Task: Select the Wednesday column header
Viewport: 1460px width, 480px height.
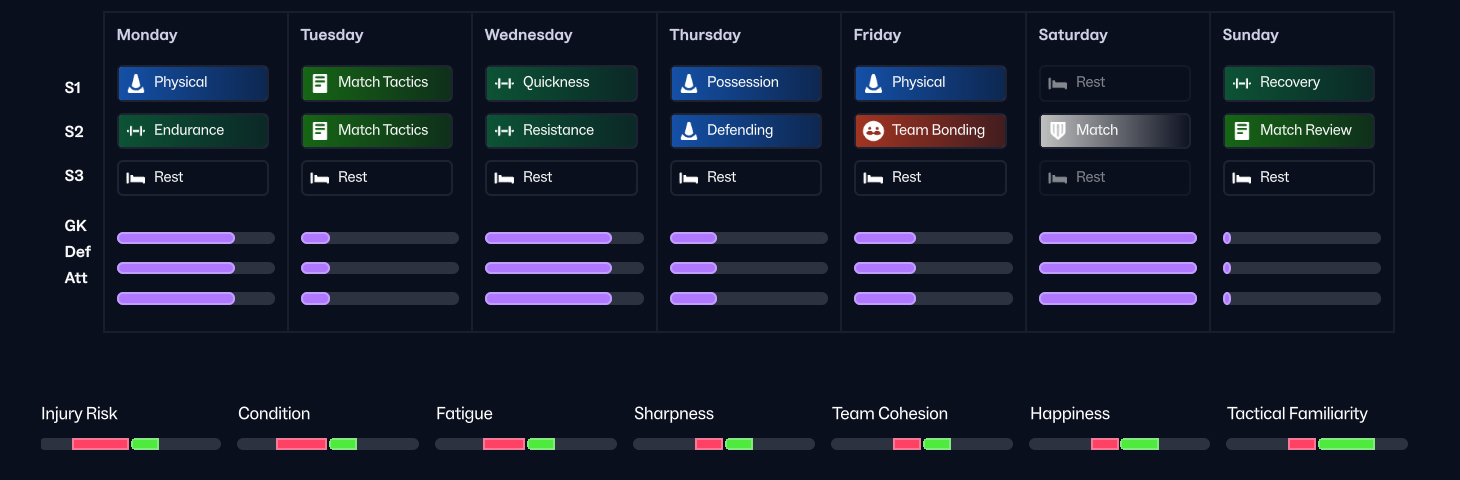Action: (x=528, y=35)
